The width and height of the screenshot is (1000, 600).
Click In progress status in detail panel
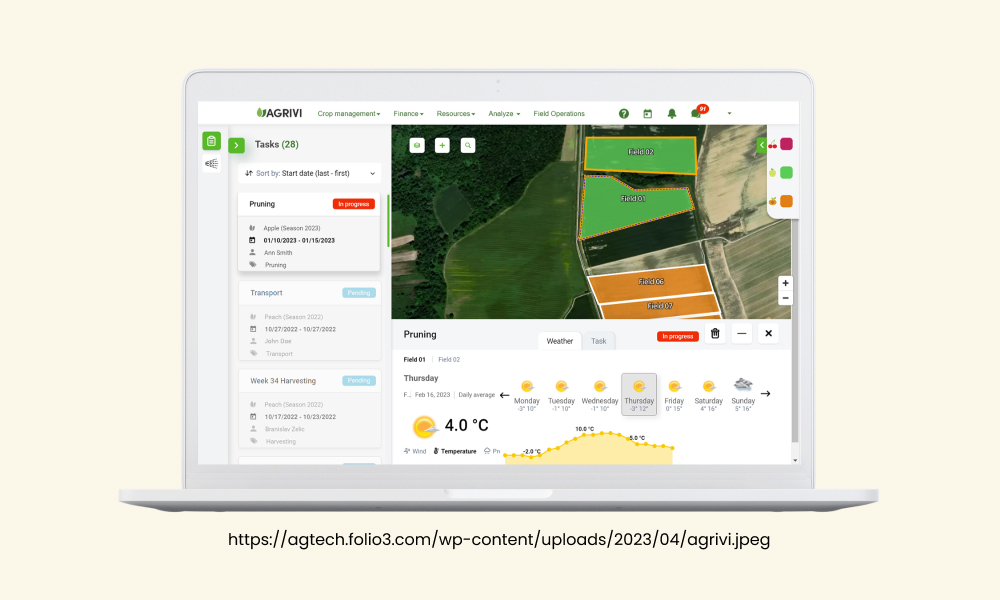pos(677,336)
